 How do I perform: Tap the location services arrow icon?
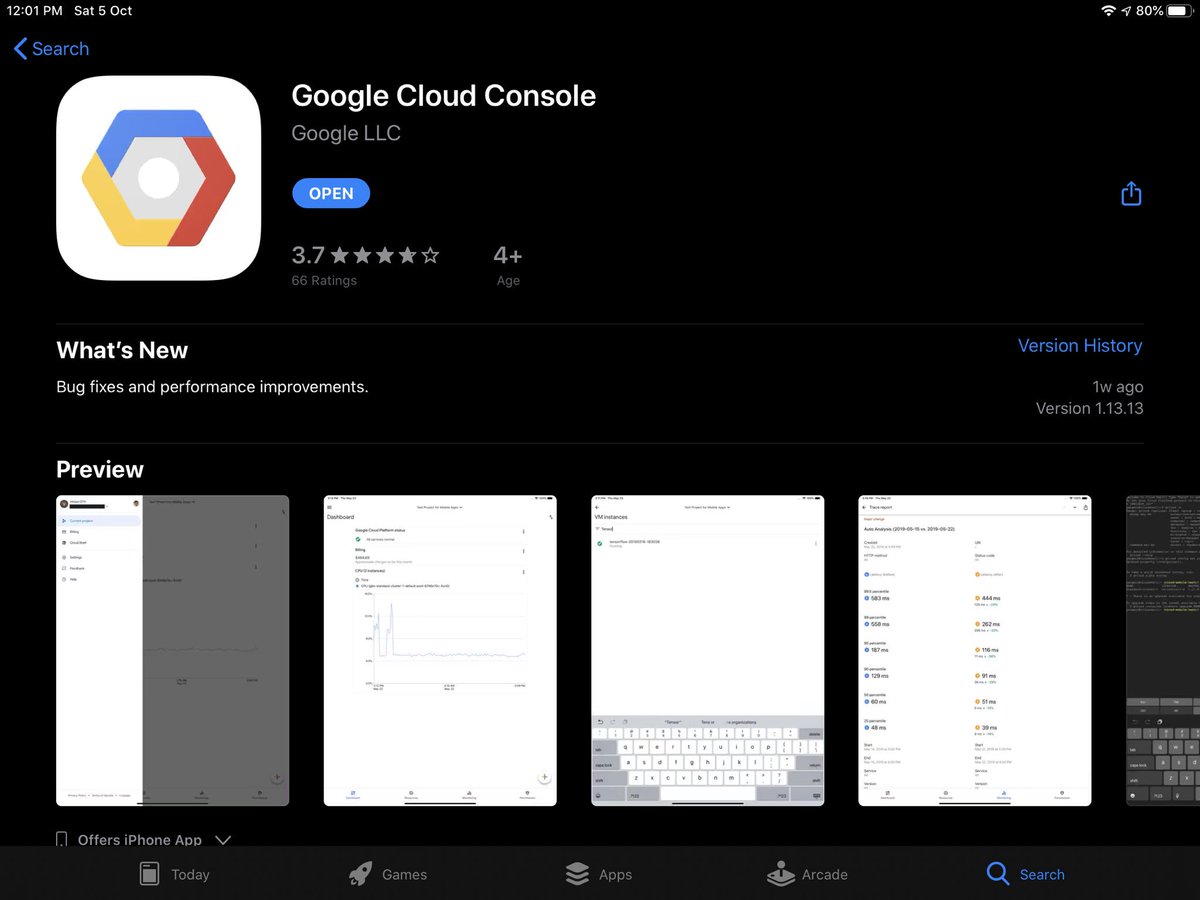tap(1126, 11)
